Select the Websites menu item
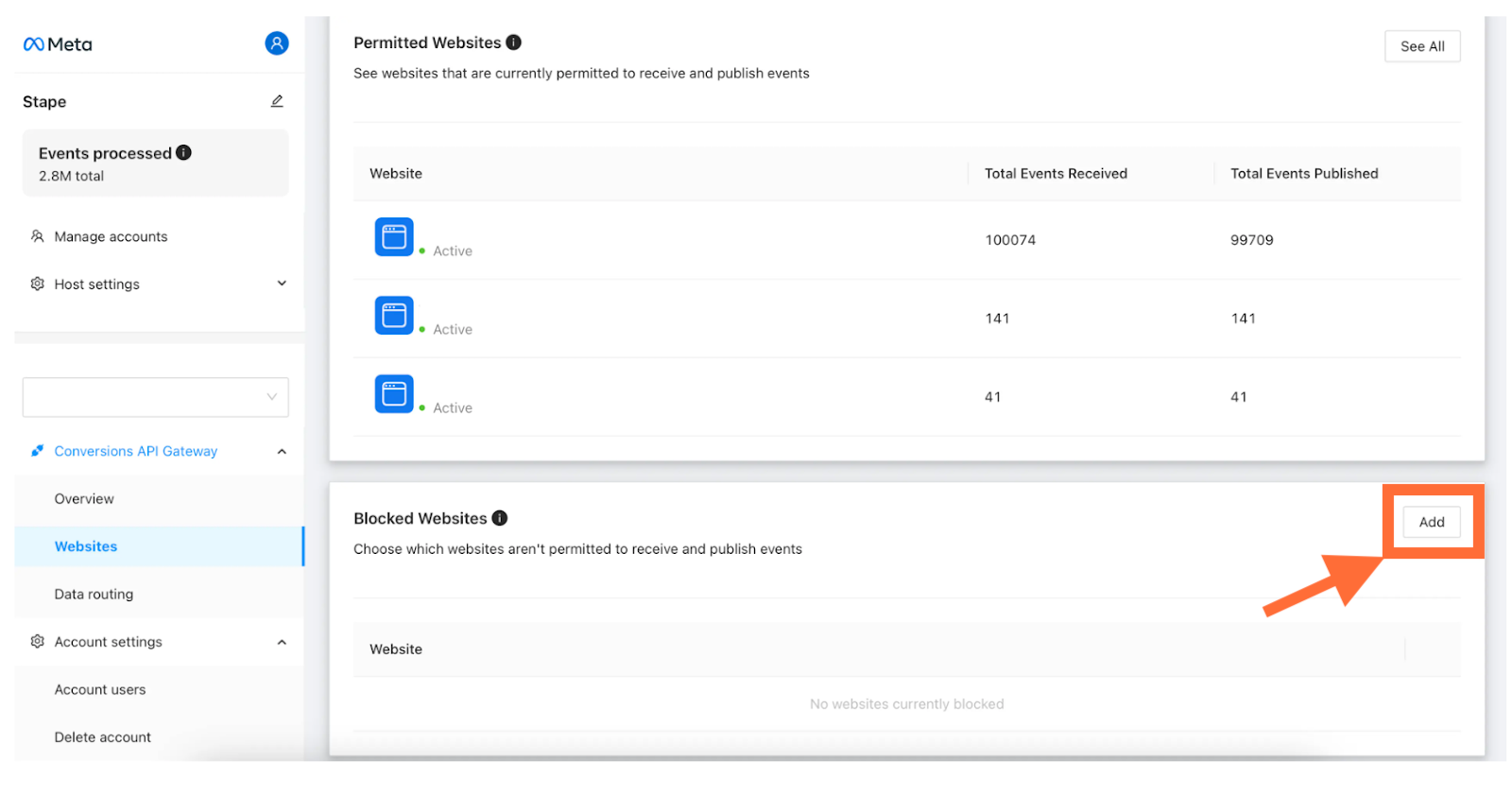 [159, 546]
